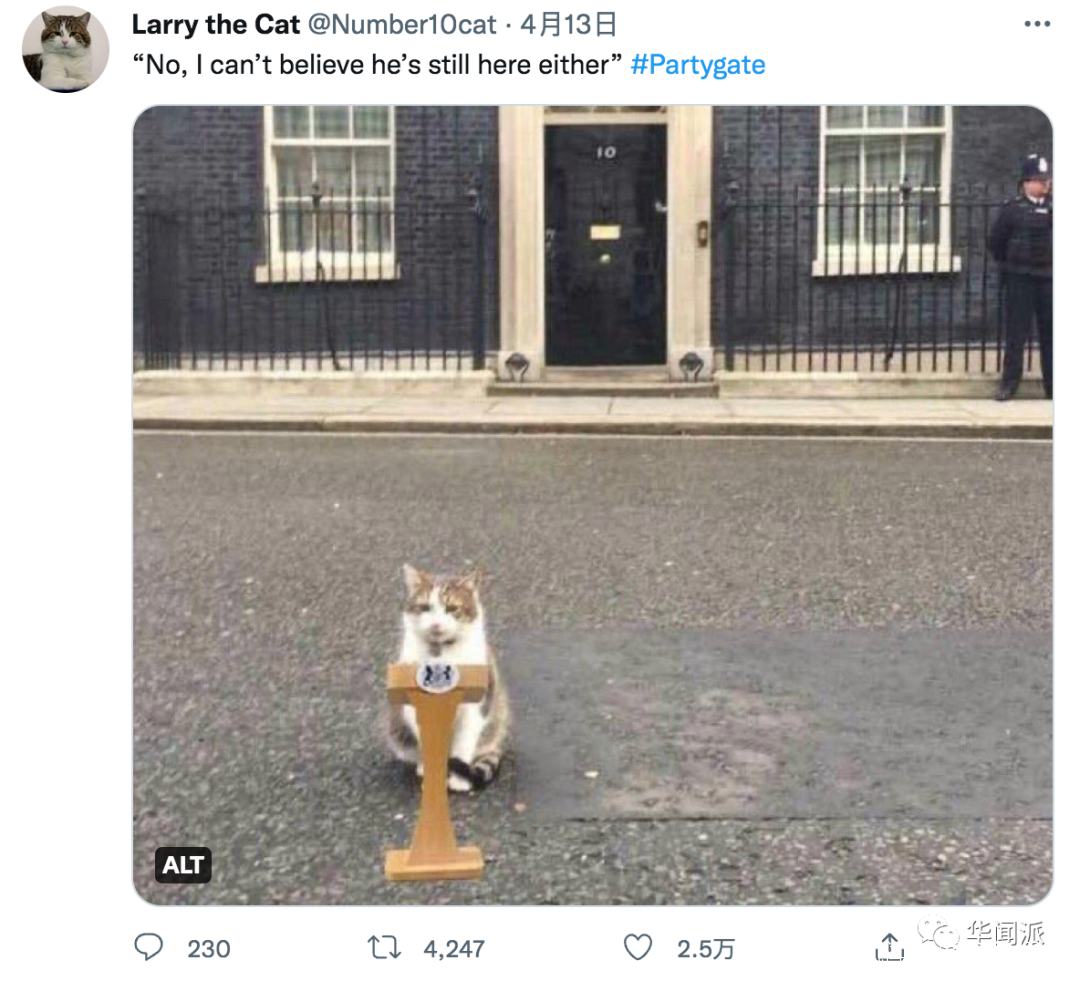Click the ALT badge on the photo
The height and width of the screenshot is (981, 1080).
pyautogui.click(x=183, y=865)
